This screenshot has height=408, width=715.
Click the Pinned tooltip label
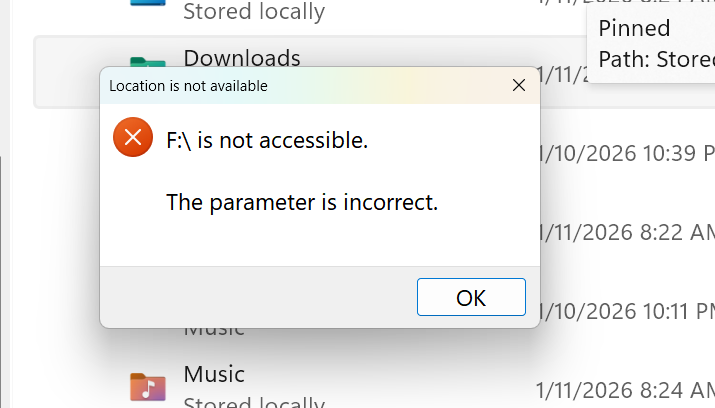(634, 28)
